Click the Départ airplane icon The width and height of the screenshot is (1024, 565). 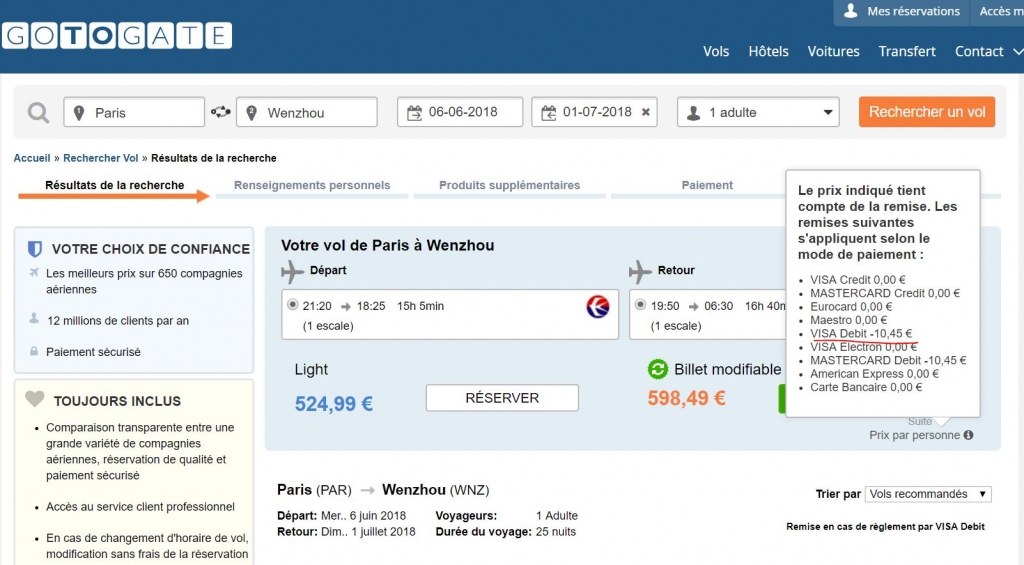pyautogui.click(x=293, y=271)
